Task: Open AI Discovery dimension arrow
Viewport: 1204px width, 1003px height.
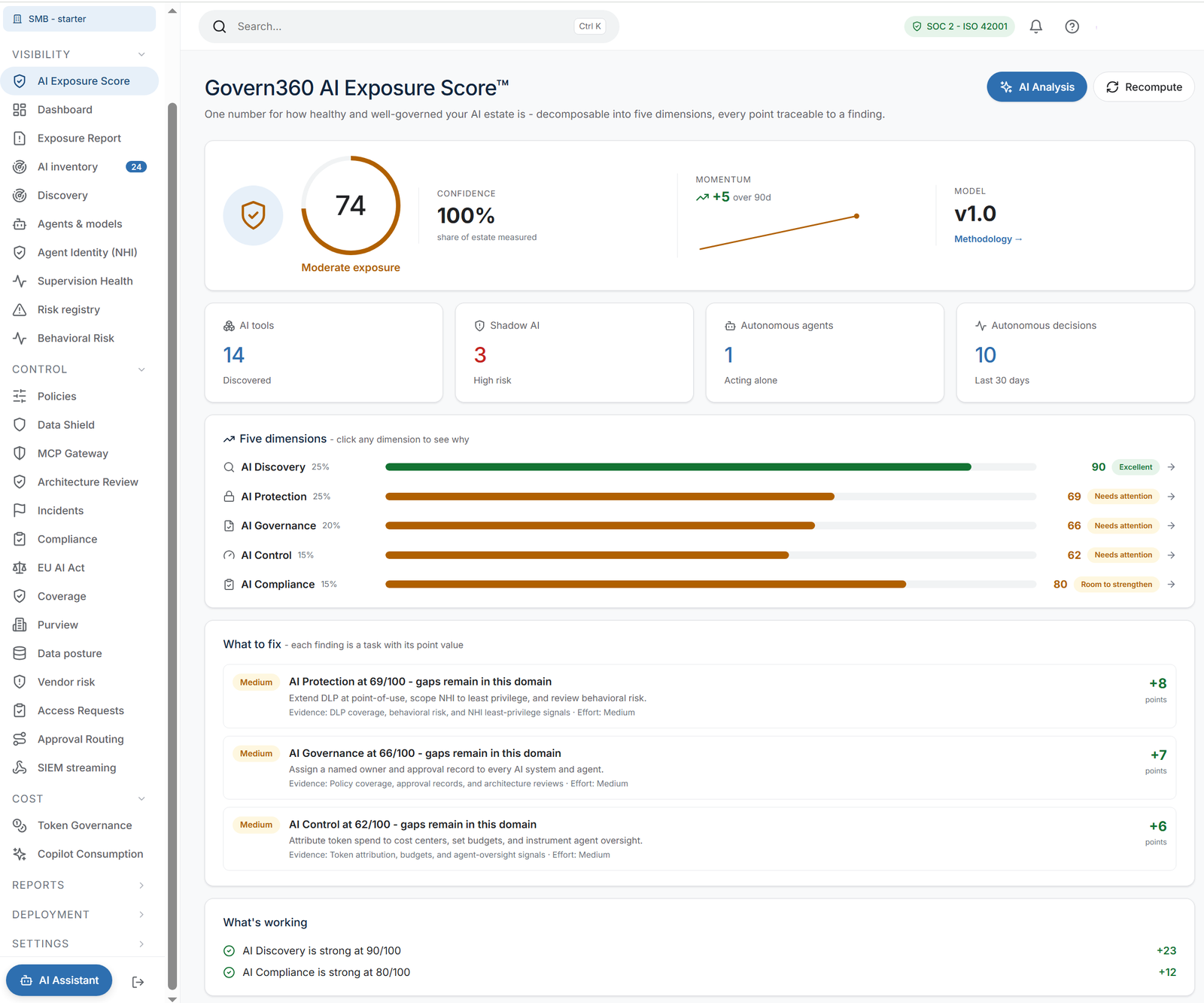Action: coord(1172,467)
